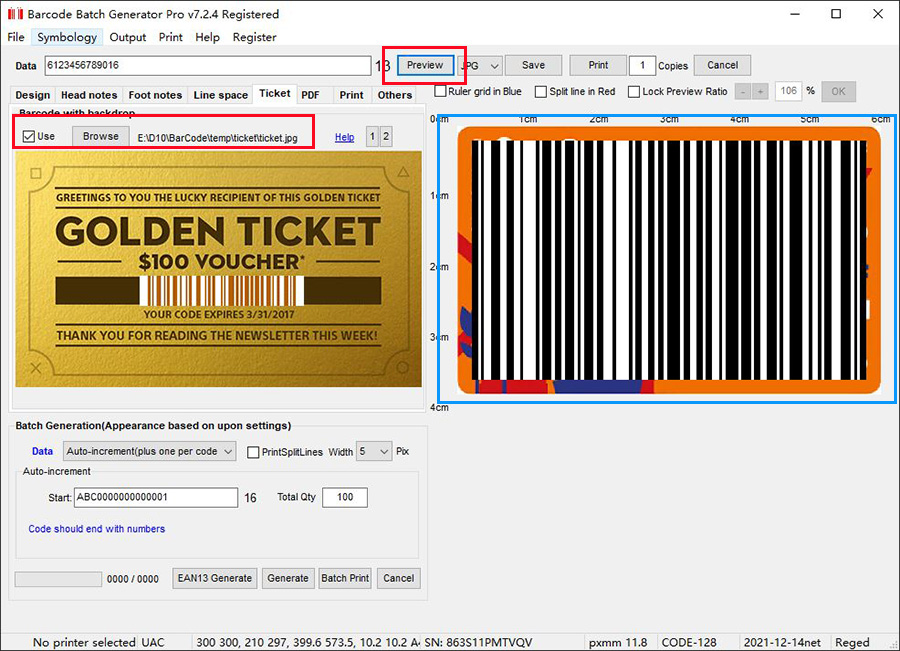This screenshot has height=651, width=900.
Task: Click the minus preview ratio button
Action: tap(743, 91)
